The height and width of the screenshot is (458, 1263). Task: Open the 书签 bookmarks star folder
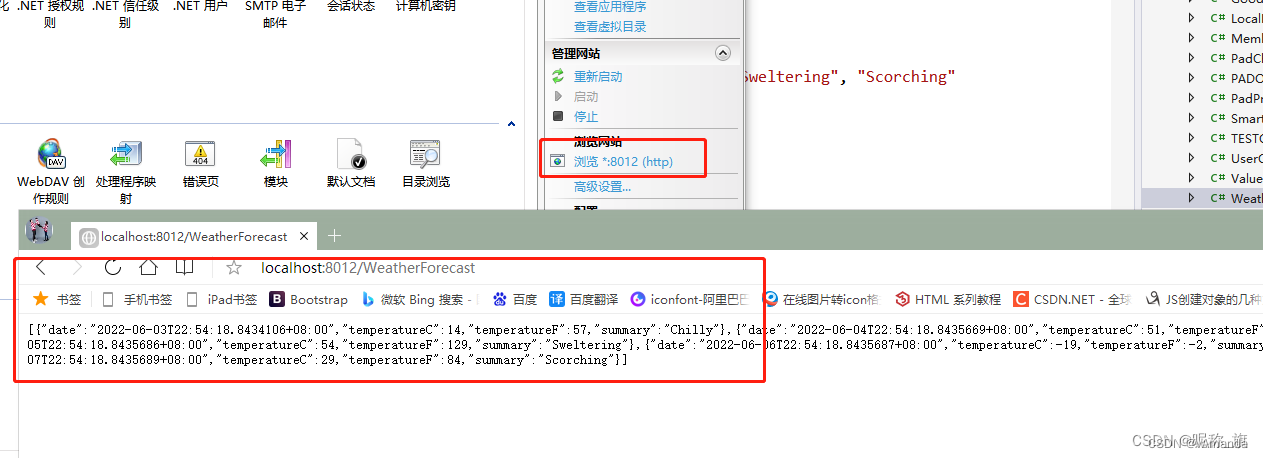pyautogui.click(x=57, y=299)
